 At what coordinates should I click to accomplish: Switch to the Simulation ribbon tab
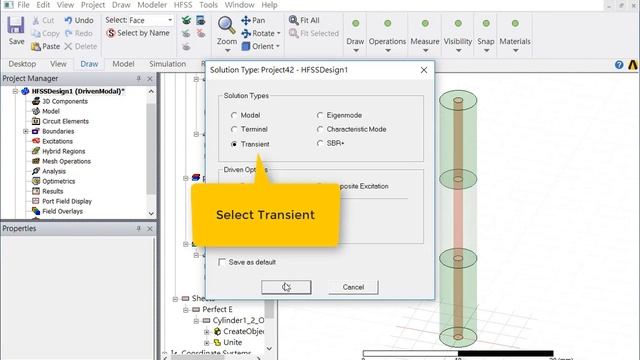pos(167,64)
